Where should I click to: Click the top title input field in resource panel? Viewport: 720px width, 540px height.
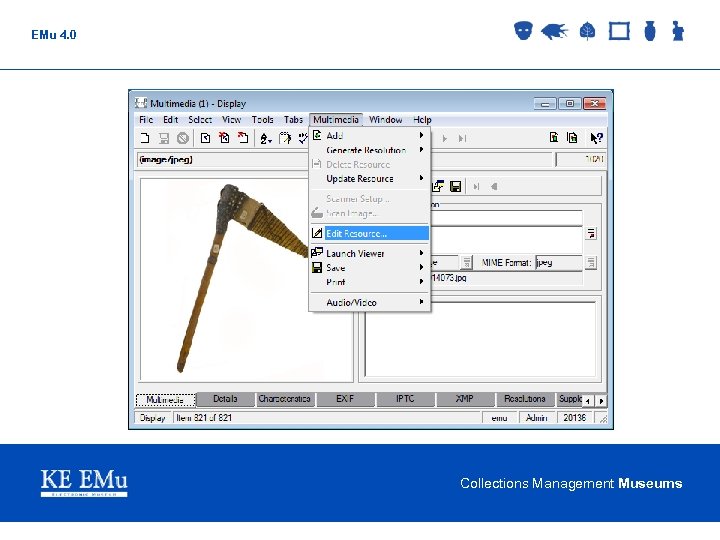click(x=506, y=218)
